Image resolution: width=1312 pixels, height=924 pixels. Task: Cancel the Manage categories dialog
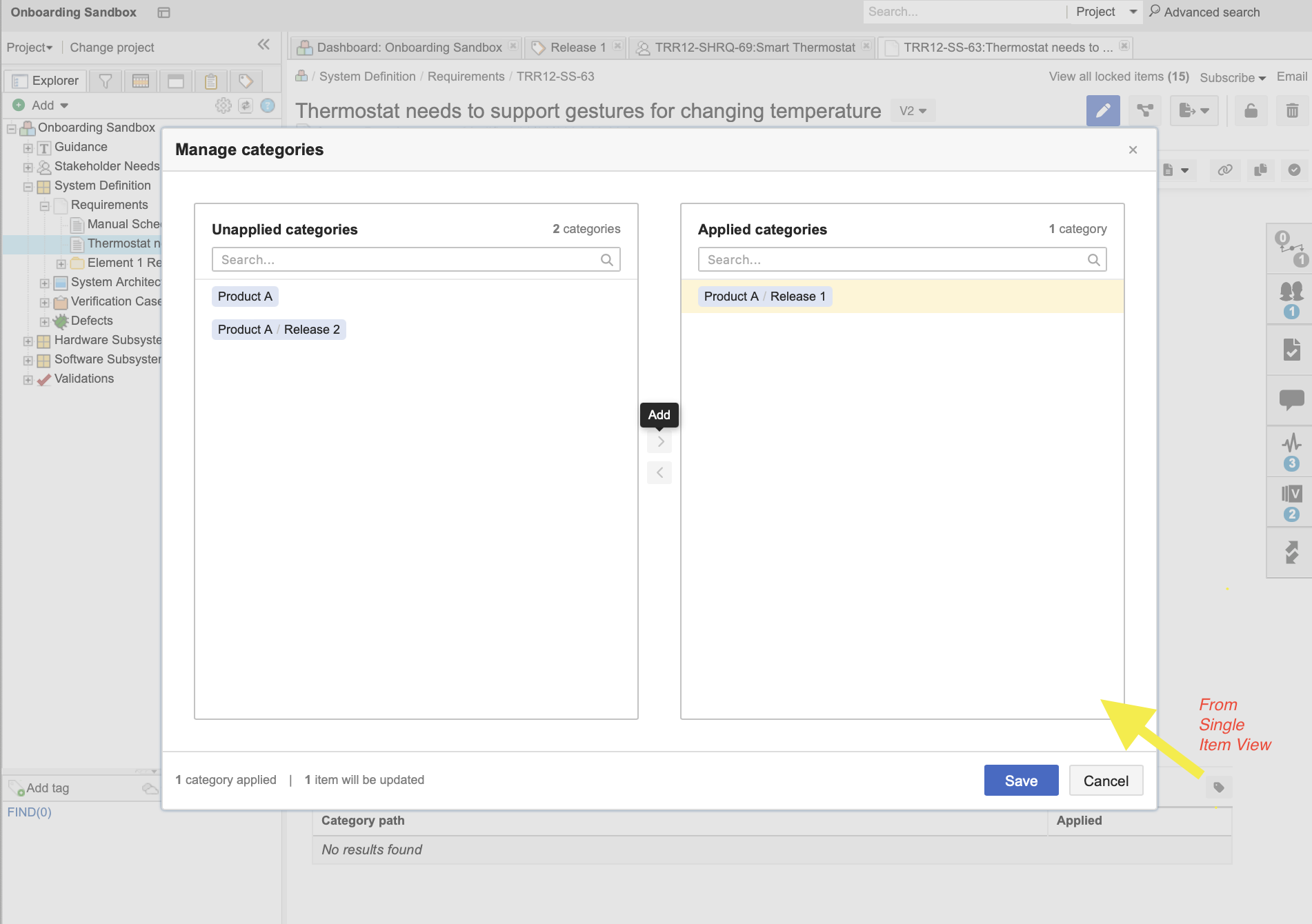pyautogui.click(x=1106, y=781)
